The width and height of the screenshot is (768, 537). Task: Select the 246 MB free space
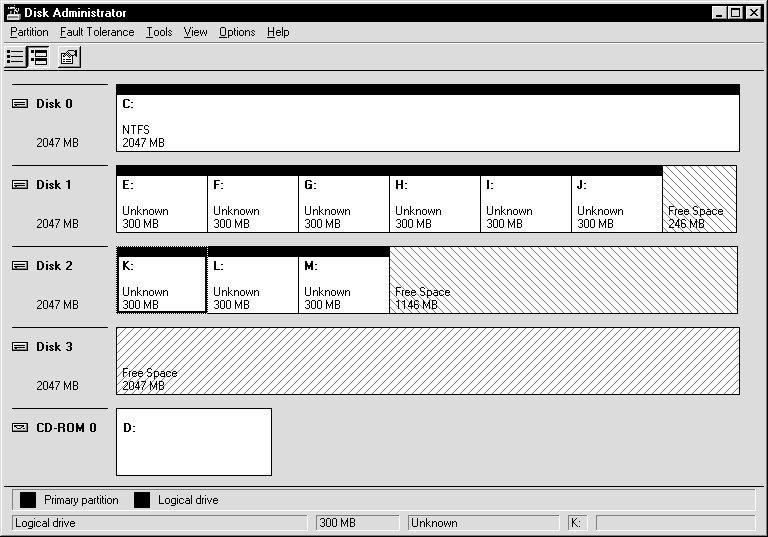click(x=699, y=199)
